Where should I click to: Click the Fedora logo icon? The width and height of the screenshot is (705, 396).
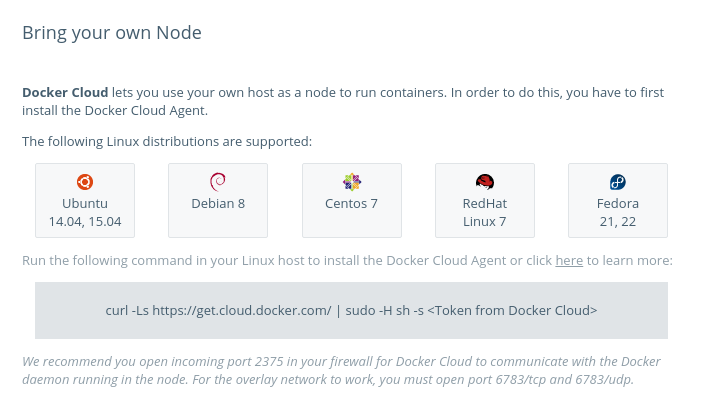coord(618,182)
